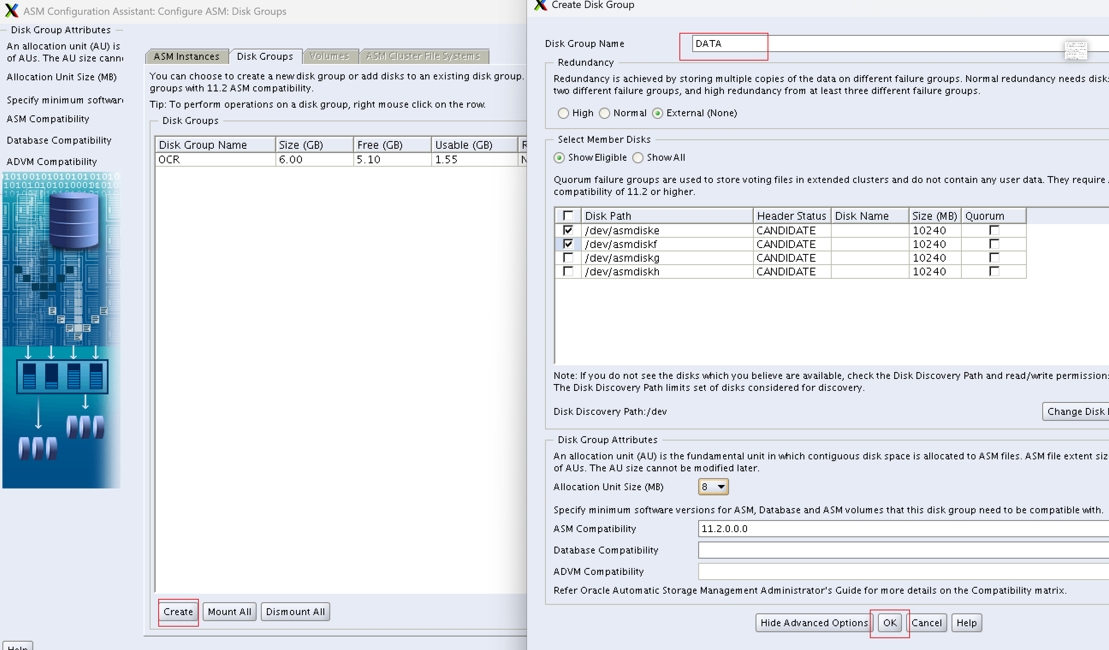Enable Quorum for /dev/asmdiske
The width and height of the screenshot is (1109, 650).
(994, 231)
